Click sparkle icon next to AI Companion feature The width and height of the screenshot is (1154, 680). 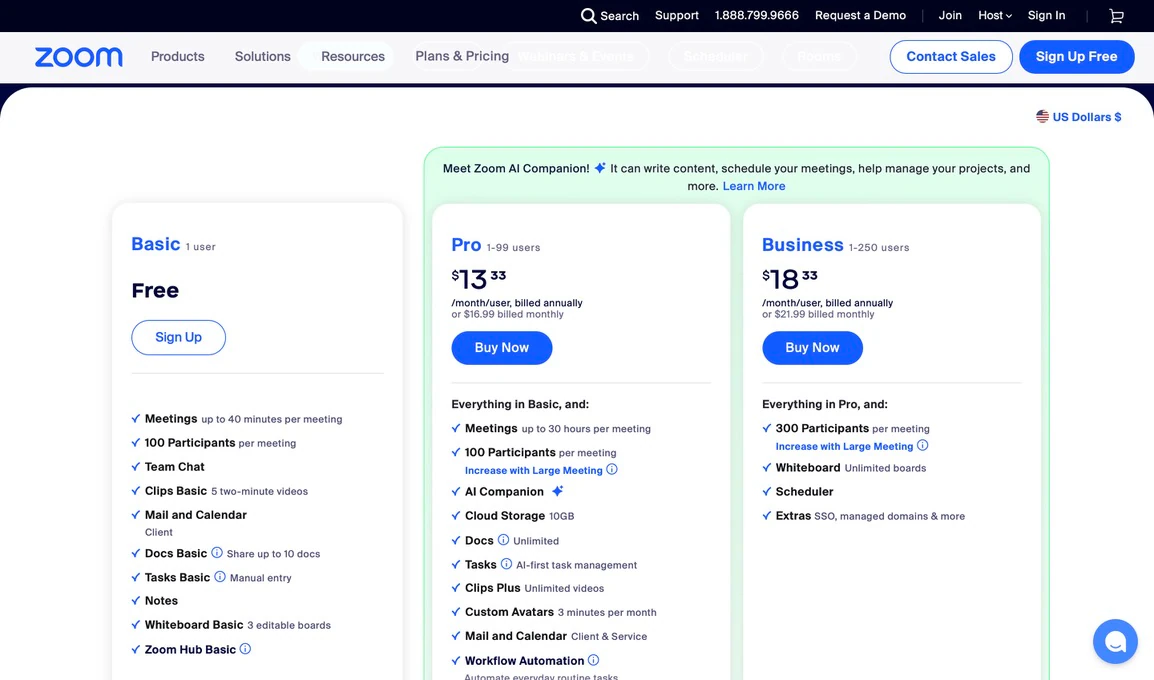coord(557,491)
